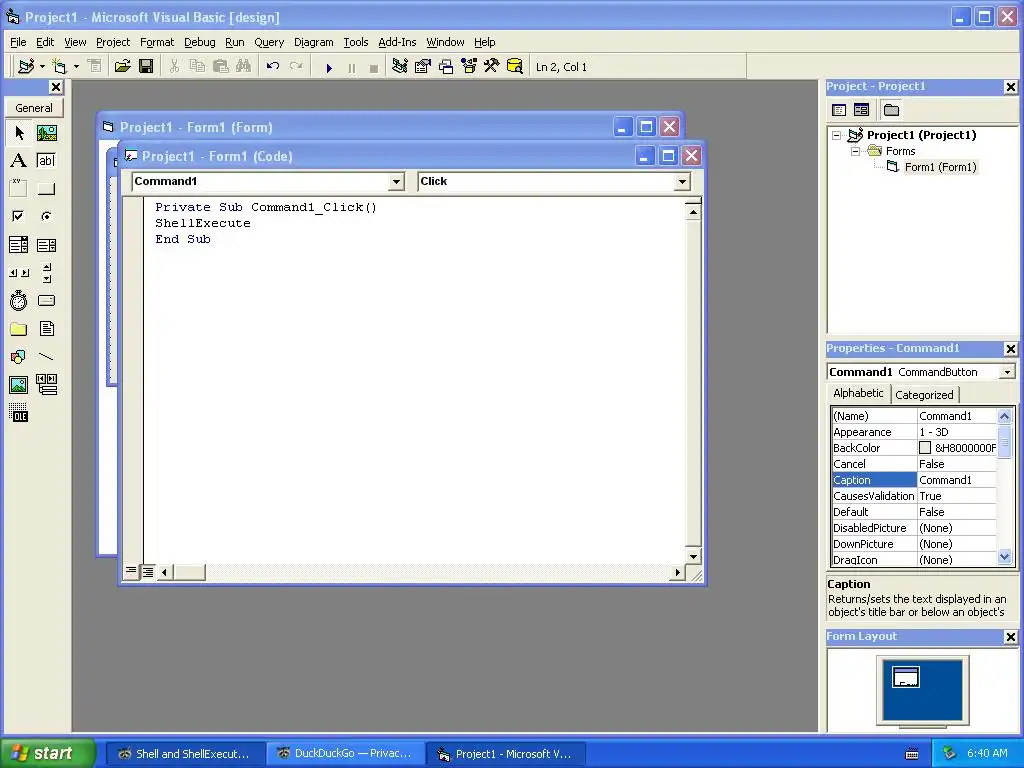Open Properties Window from the toolbar
The image size is (1024, 768).
tap(423, 67)
